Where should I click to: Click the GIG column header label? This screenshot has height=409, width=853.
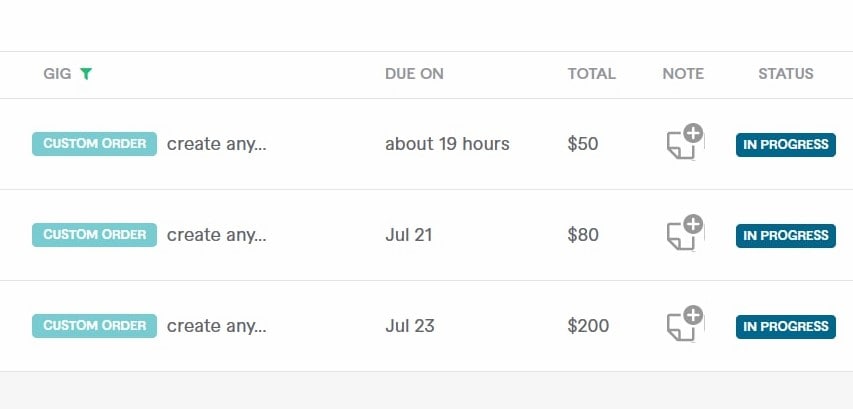pyautogui.click(x=57, y=73)
